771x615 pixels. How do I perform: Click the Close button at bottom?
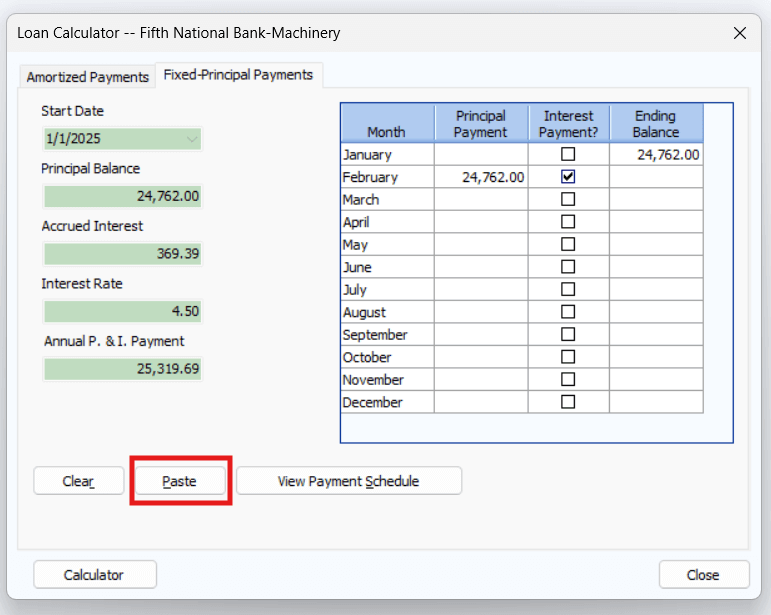pos(704,575)
